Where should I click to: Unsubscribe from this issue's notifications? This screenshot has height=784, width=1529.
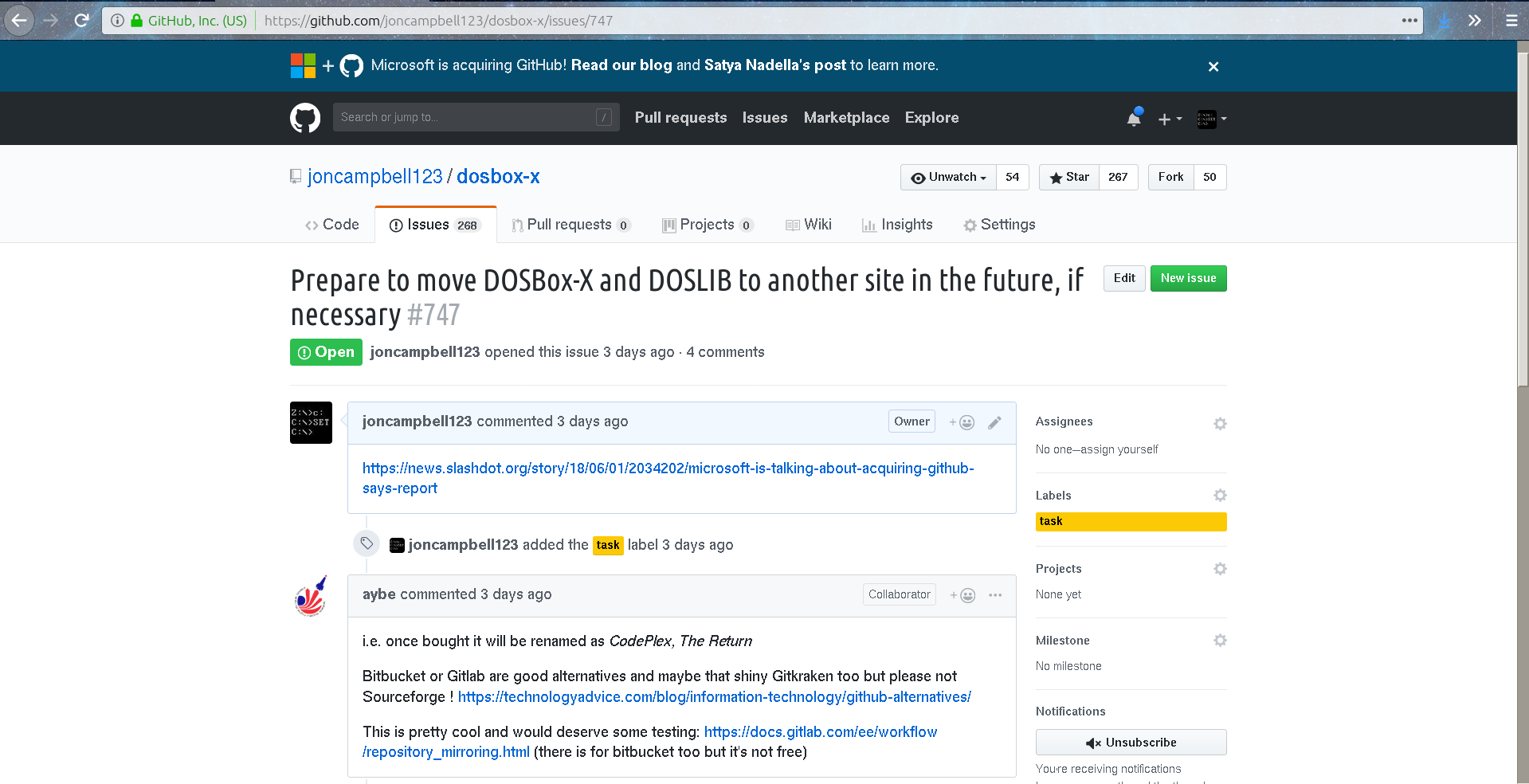click(1131, 742)
